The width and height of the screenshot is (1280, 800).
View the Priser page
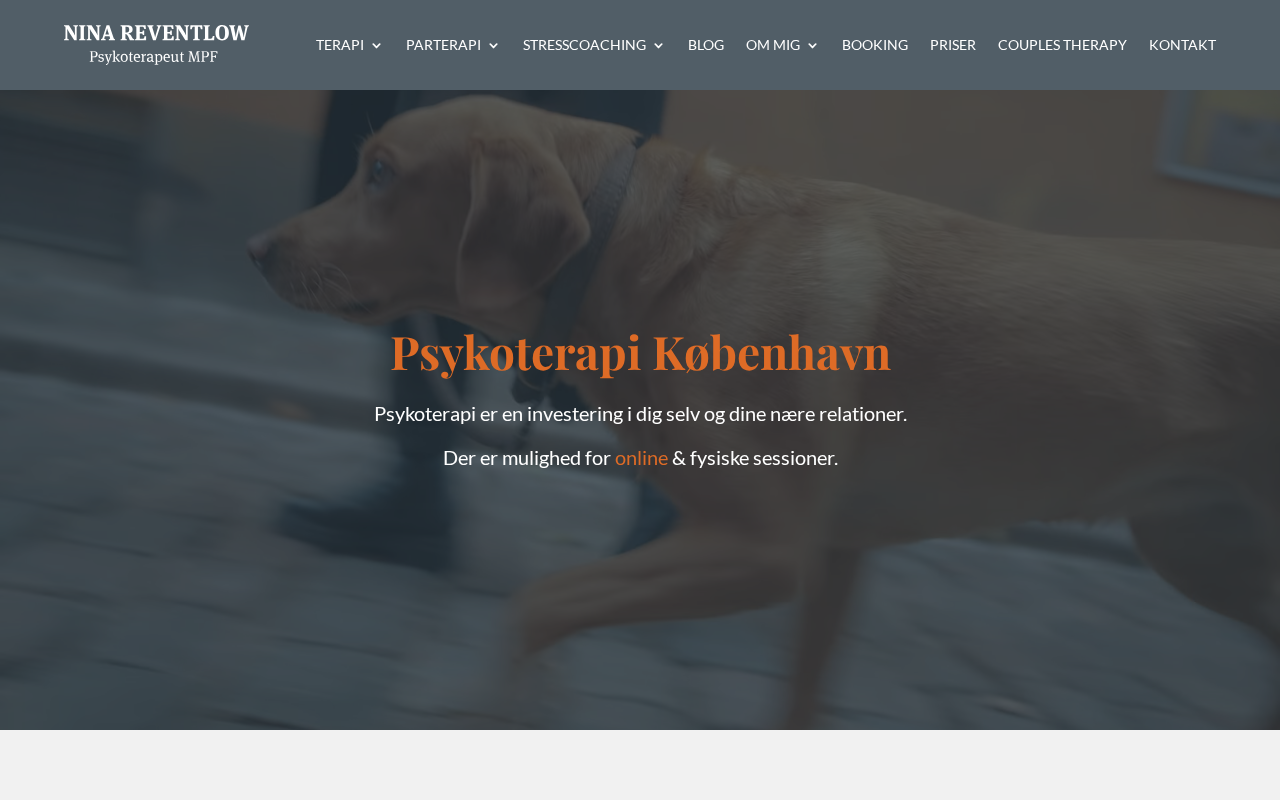point(953,45)
